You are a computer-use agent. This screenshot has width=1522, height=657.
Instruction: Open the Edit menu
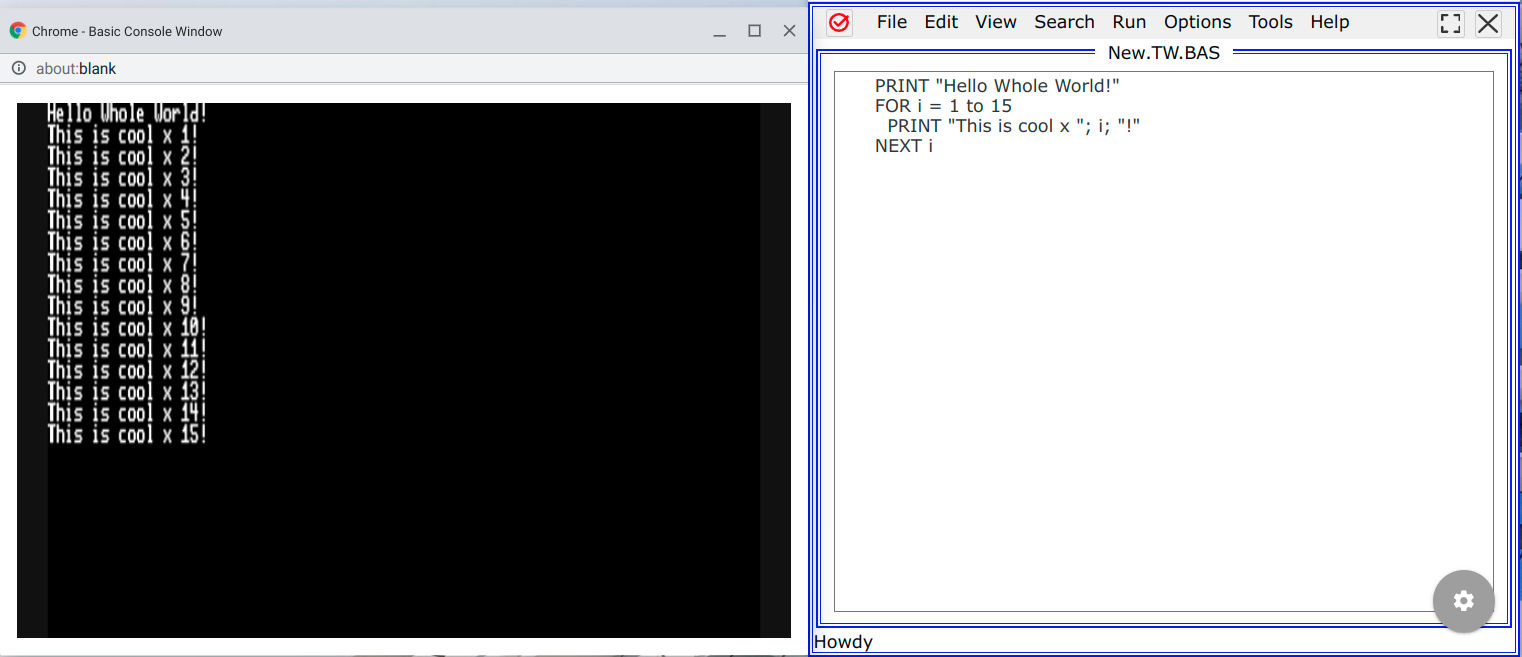point(940,22)
